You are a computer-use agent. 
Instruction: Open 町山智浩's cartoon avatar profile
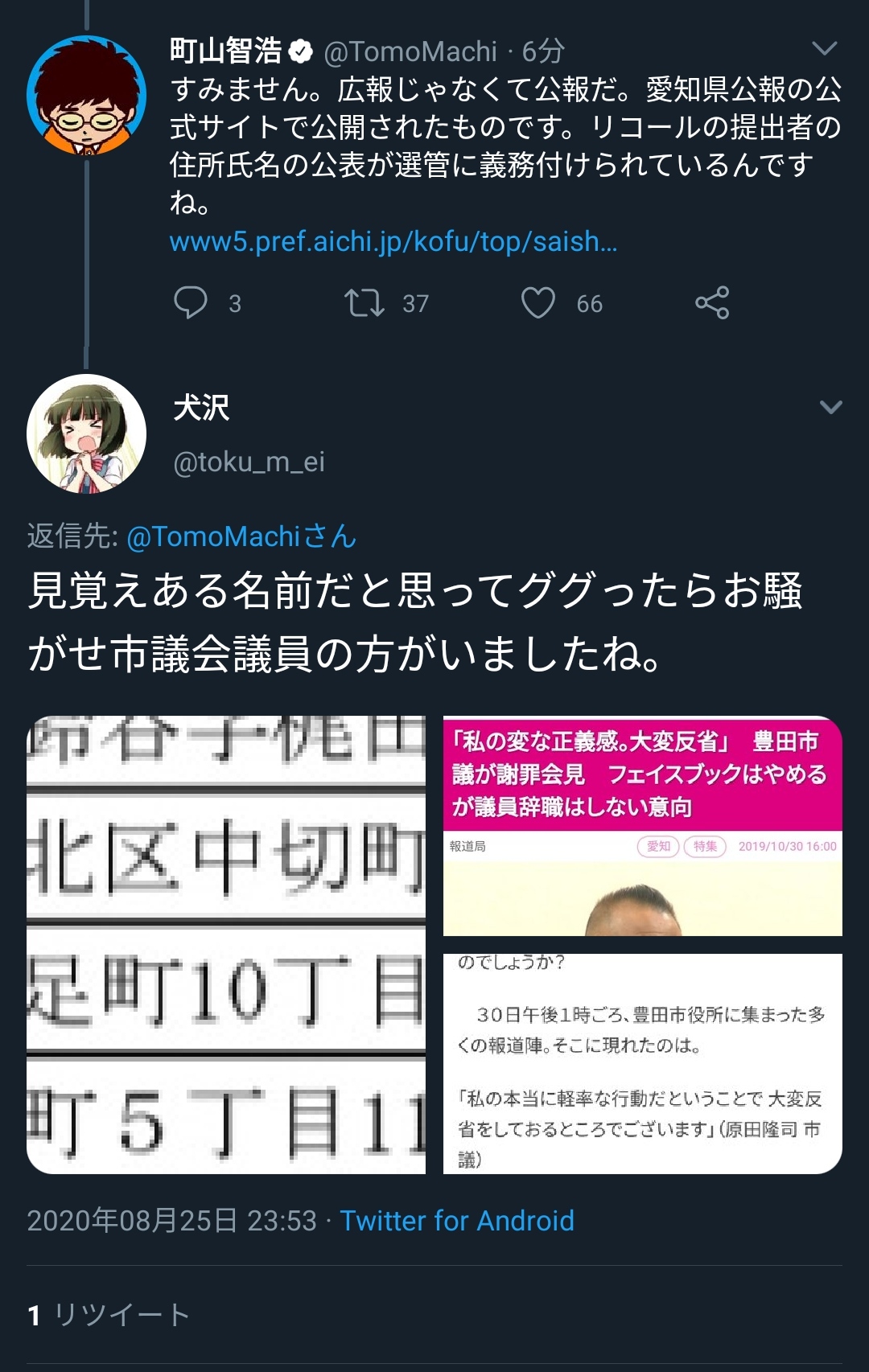coord(86,95)
